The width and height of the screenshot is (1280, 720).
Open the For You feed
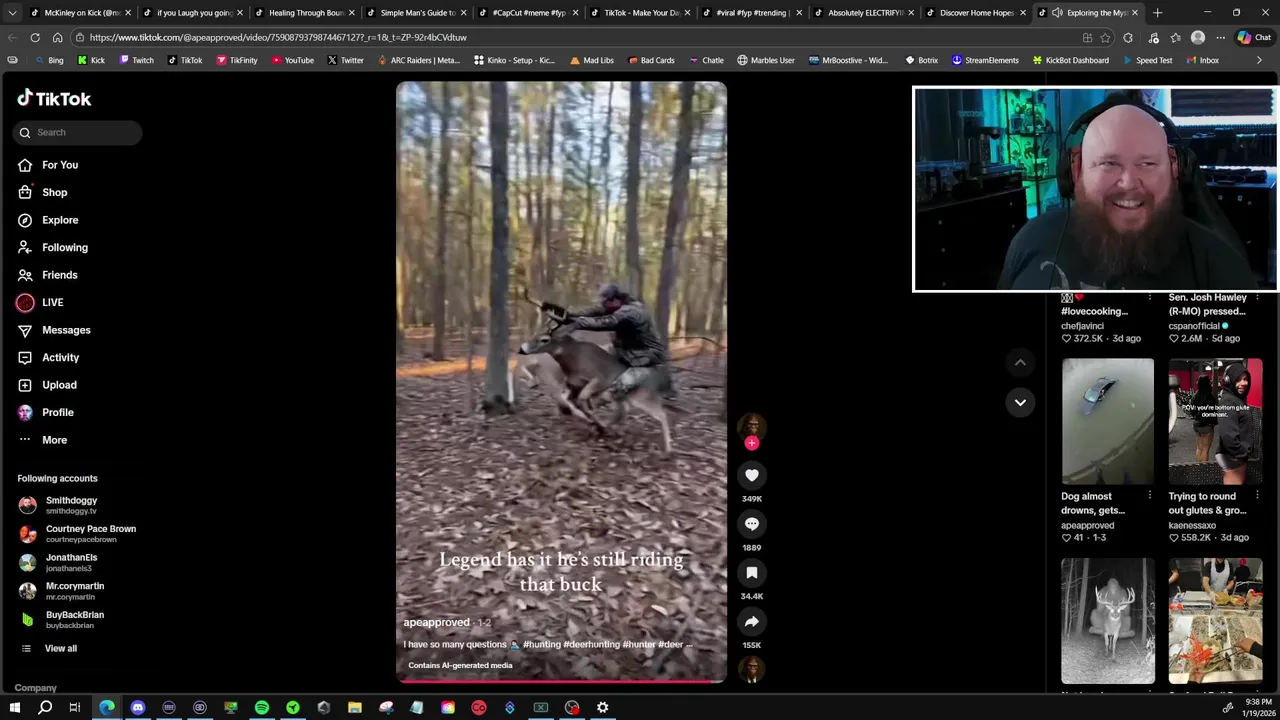click(48, 165)
